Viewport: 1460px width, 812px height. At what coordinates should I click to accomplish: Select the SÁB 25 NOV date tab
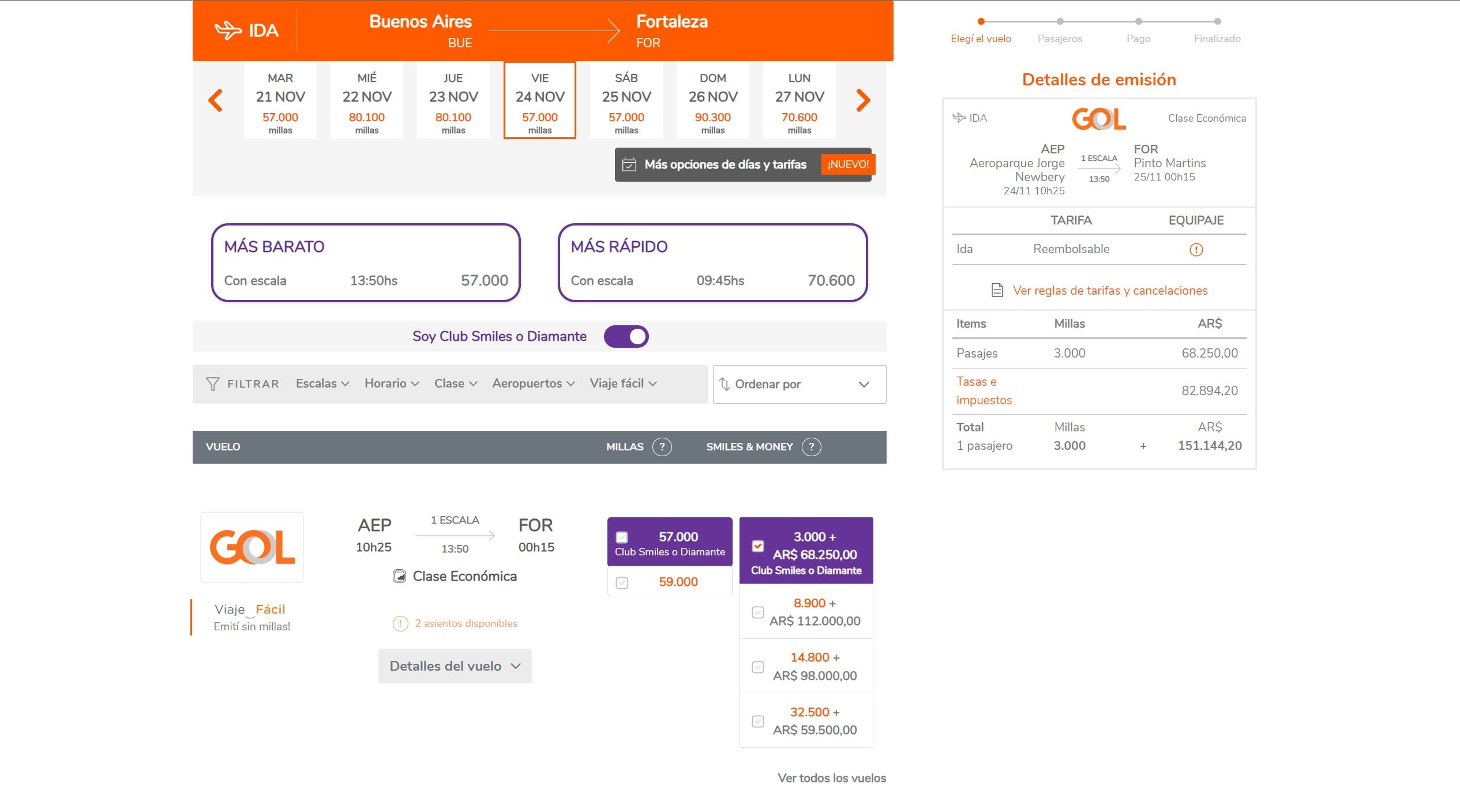[626, 102]
